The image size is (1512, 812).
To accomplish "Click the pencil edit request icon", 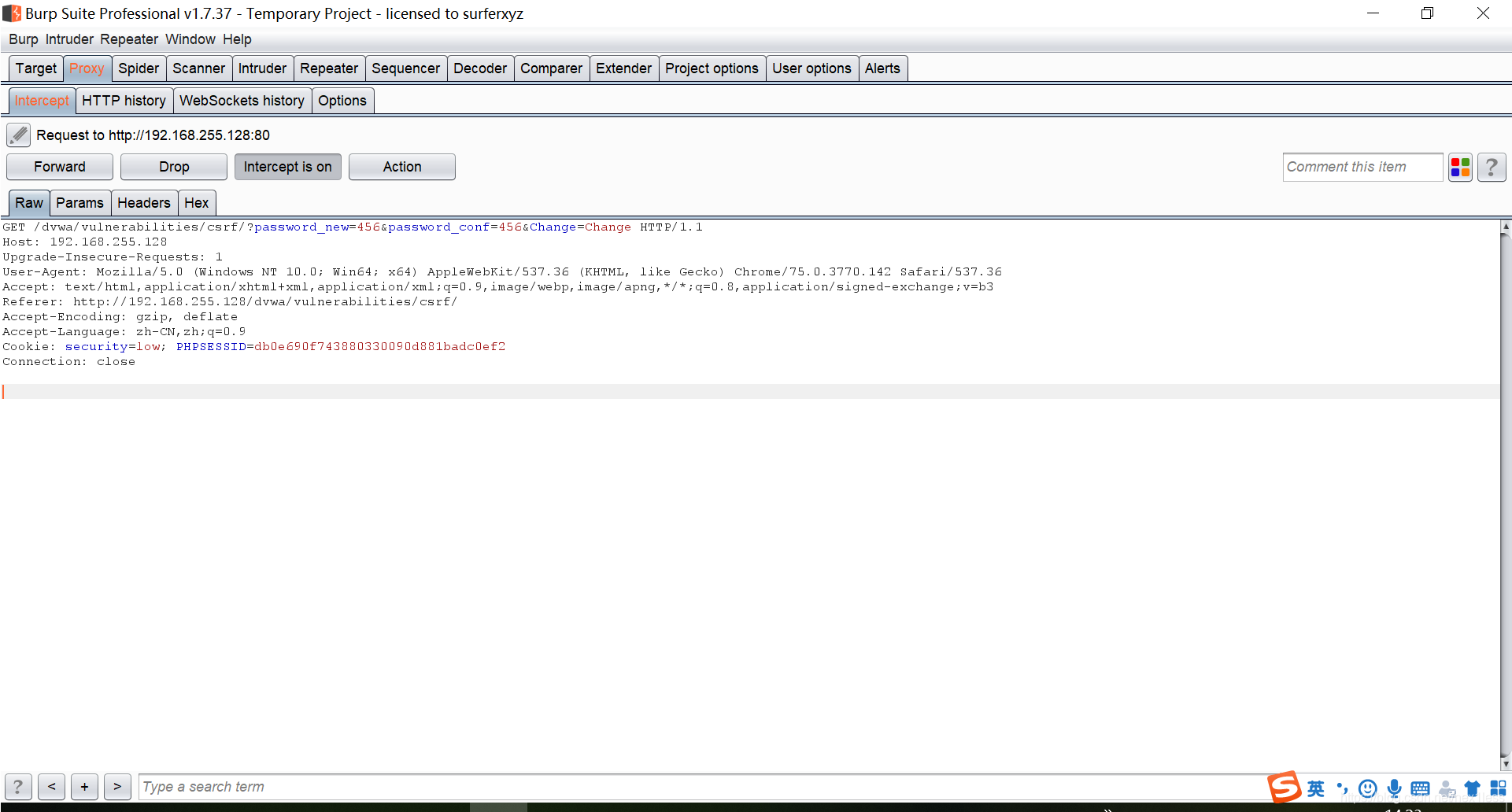I will click(x=19, y=135).
